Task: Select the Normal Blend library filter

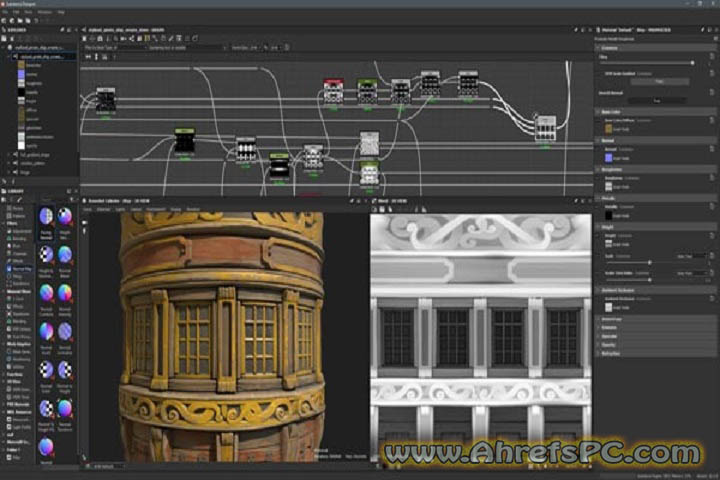Action: coord(65,262)
